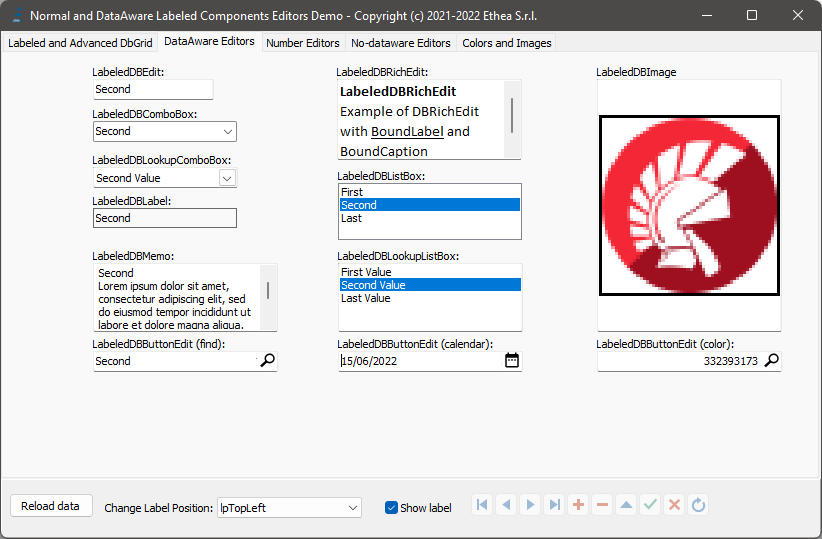Select the DataAware Editors tab

(209, 41)
